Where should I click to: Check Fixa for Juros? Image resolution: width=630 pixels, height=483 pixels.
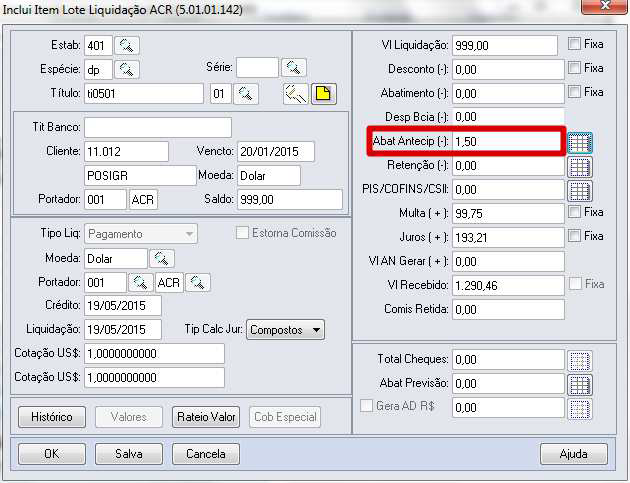[x=575, y=235]
